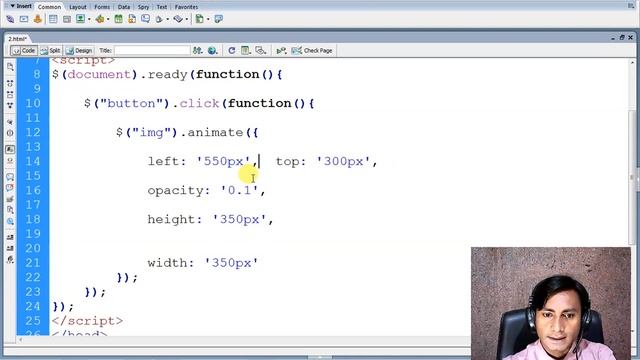This screenshot has width=640, height=360.
Task: Click Remove Comment icon in coding toolbar
Action: point(10,188)
